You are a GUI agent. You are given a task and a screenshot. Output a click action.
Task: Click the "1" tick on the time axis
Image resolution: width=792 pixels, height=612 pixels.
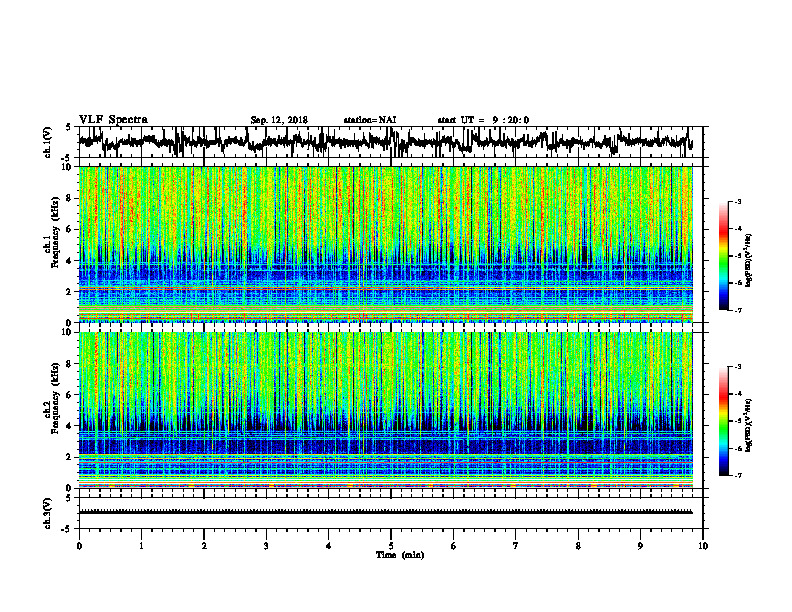tap(141, 546)
